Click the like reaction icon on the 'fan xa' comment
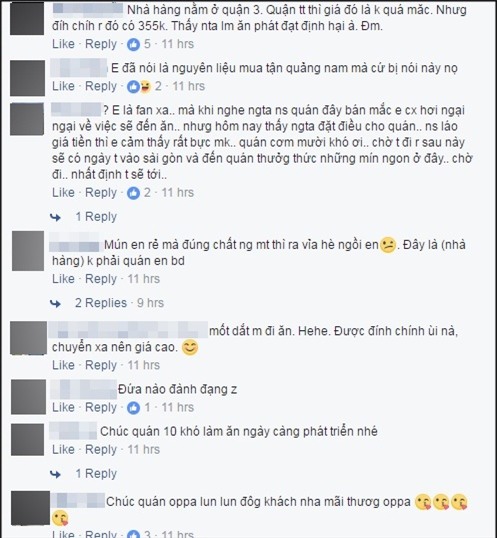Screen dimensions: 497x538 (133, 193)
